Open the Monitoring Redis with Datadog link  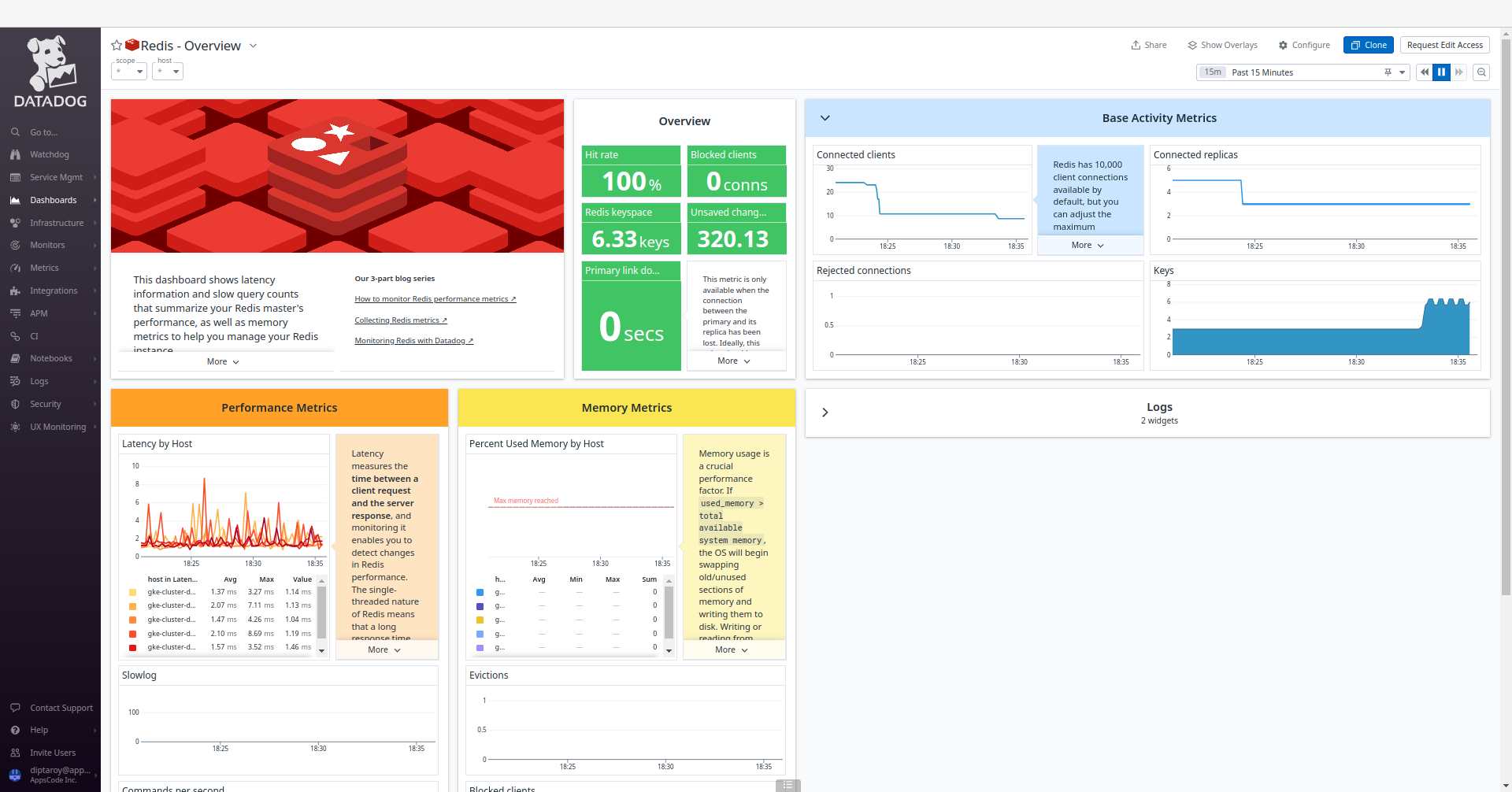point(413,340)
